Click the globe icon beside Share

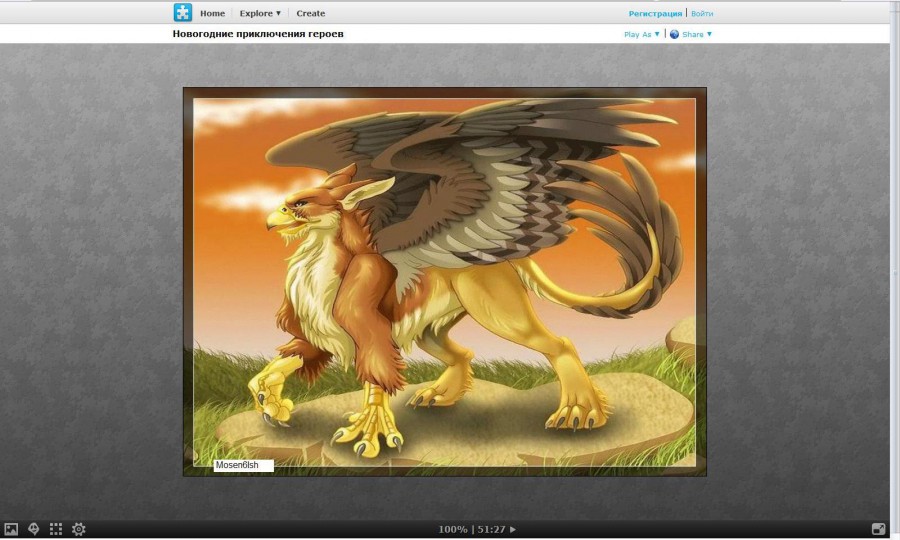(674, 34)
